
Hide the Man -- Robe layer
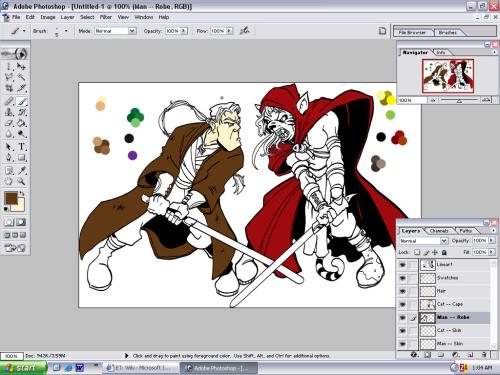click(x=403, y=317)
